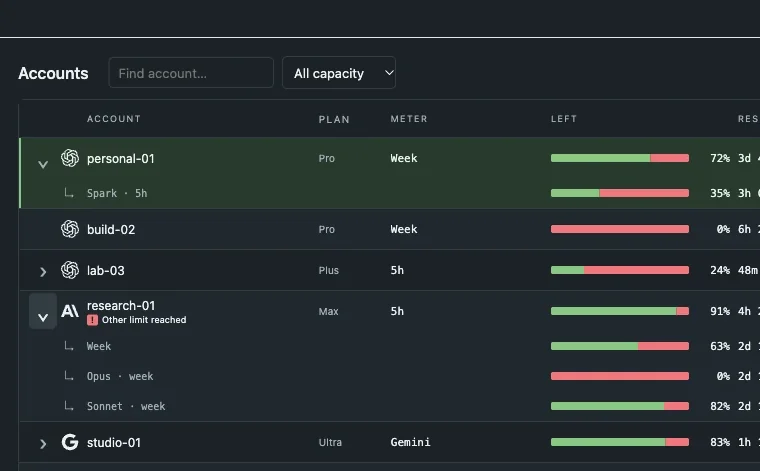Click the Other limit reached warning text
This screenshot has width=760, height=471.
tap(144, 320)
